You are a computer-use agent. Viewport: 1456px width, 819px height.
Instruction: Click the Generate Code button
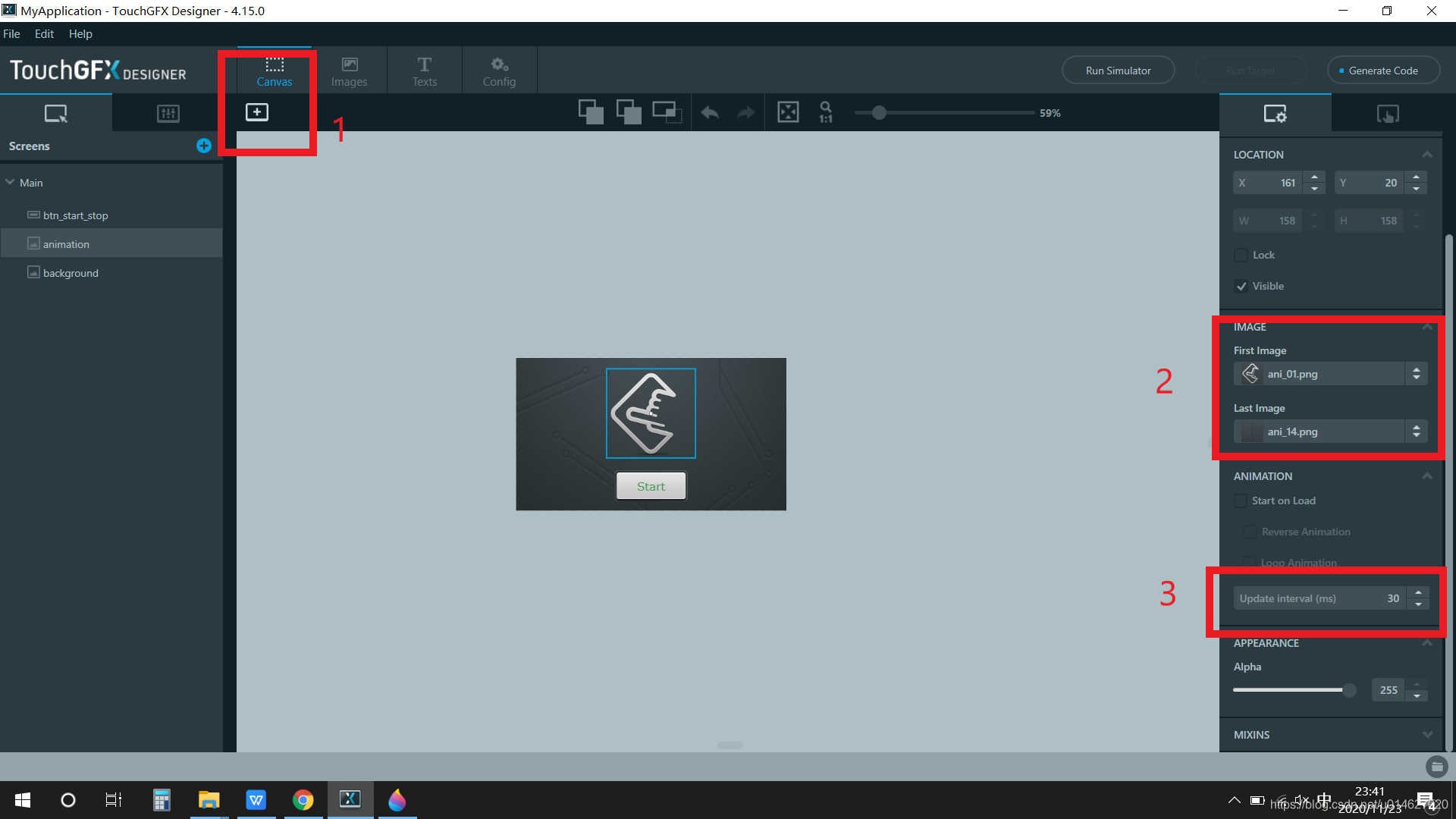tap(1382, 71)
